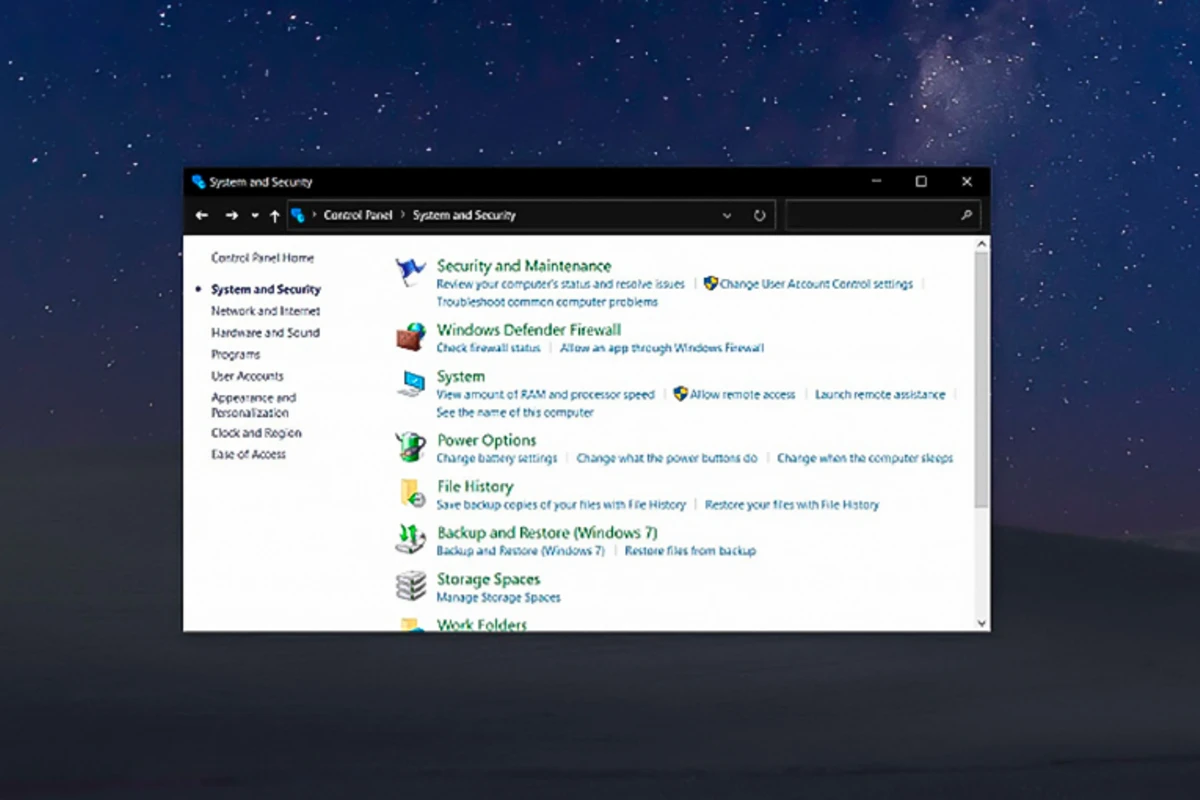
Task: Click the vertical scrollbar thumb
Action: tap(981, 378)
